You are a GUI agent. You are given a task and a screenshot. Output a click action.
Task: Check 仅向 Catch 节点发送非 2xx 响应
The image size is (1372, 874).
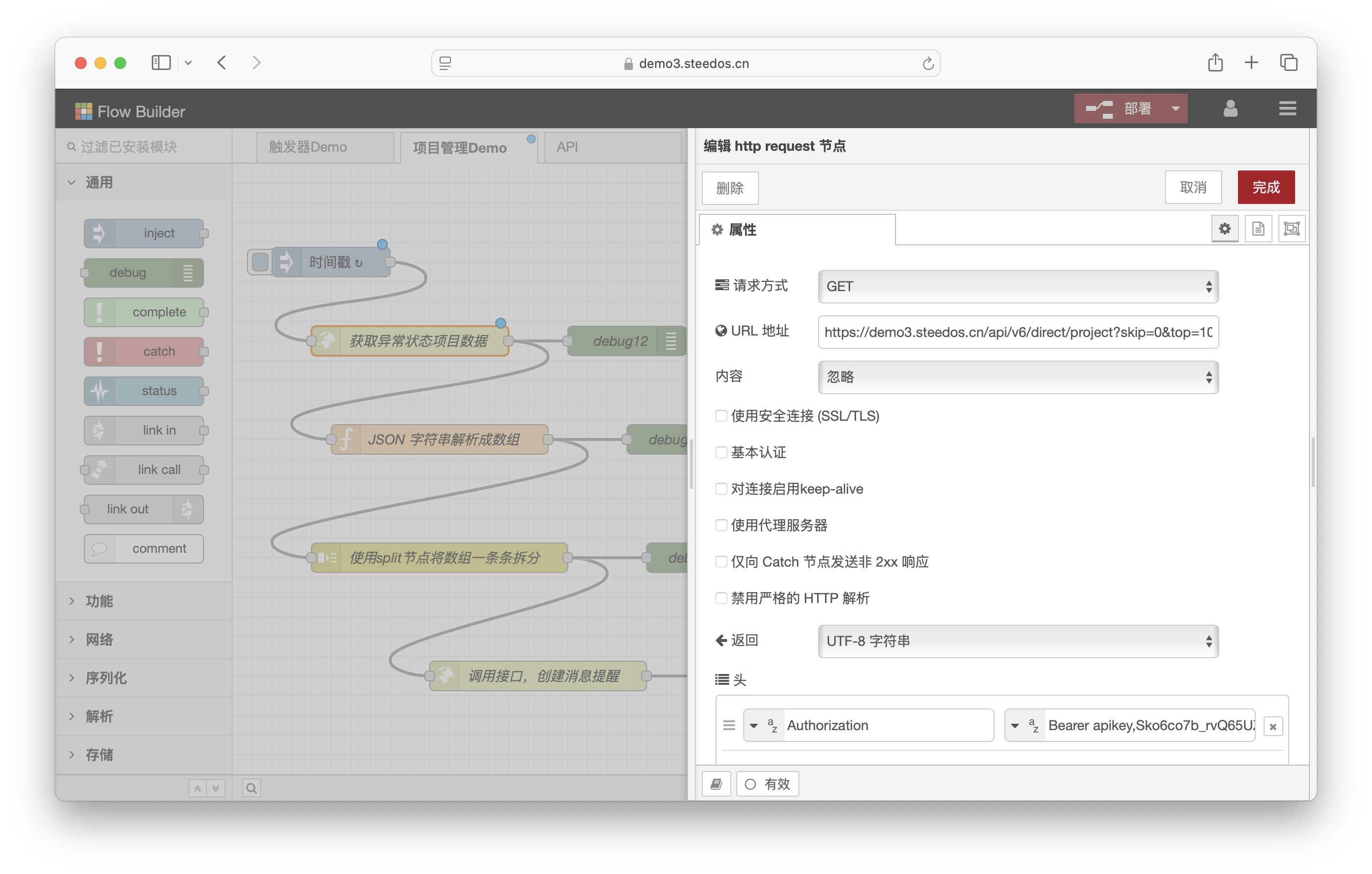pos(721,562)
